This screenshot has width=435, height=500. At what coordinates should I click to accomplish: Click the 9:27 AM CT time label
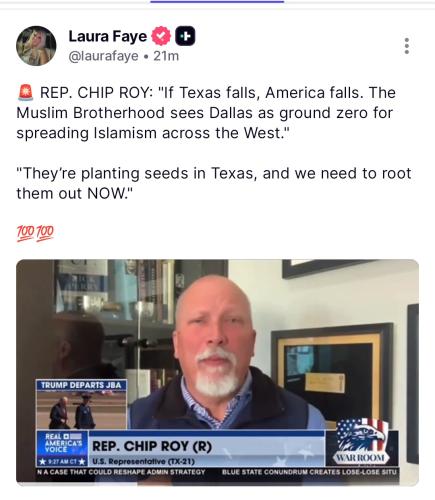click(x=62, y=462)
